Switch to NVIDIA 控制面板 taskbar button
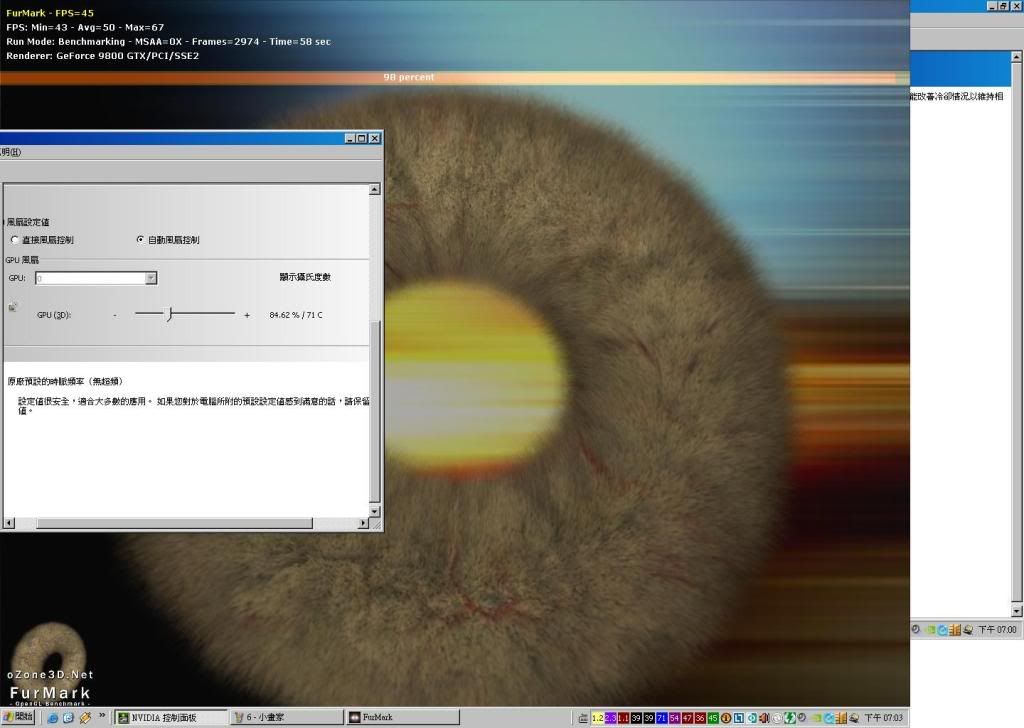The image size is (1024, 728). (169, 717)
